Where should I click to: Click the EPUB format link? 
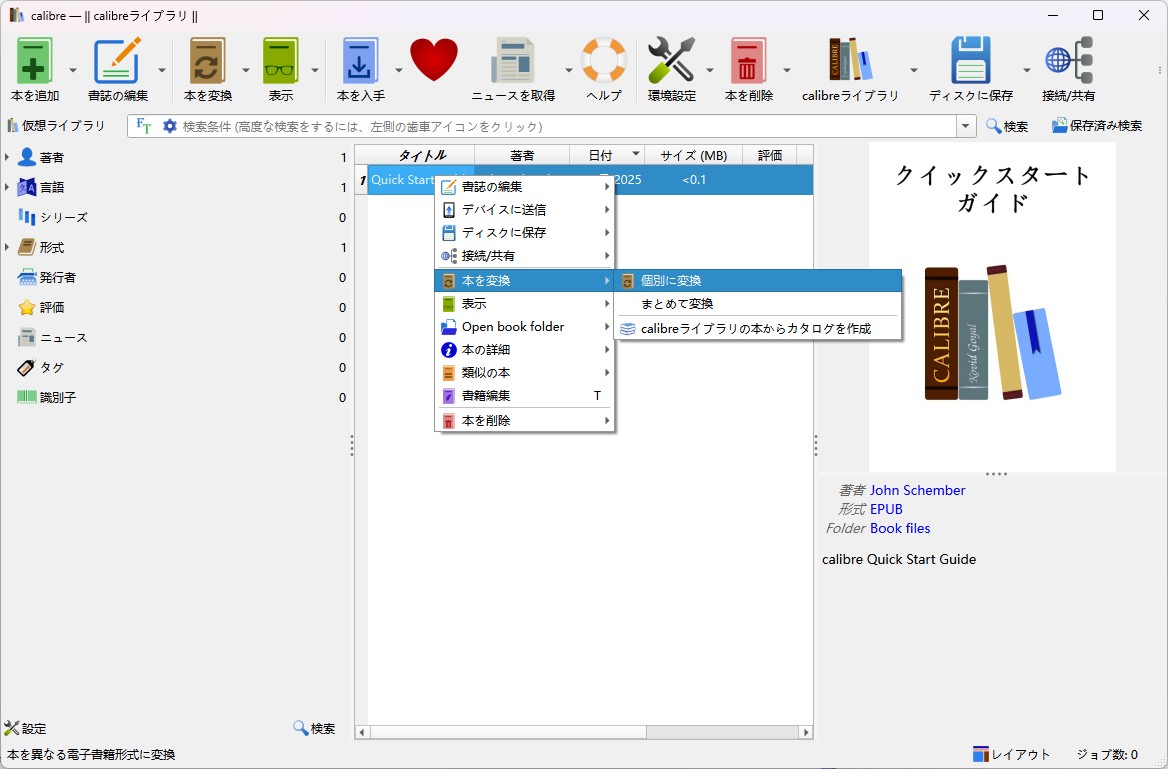tap(886, 510)
